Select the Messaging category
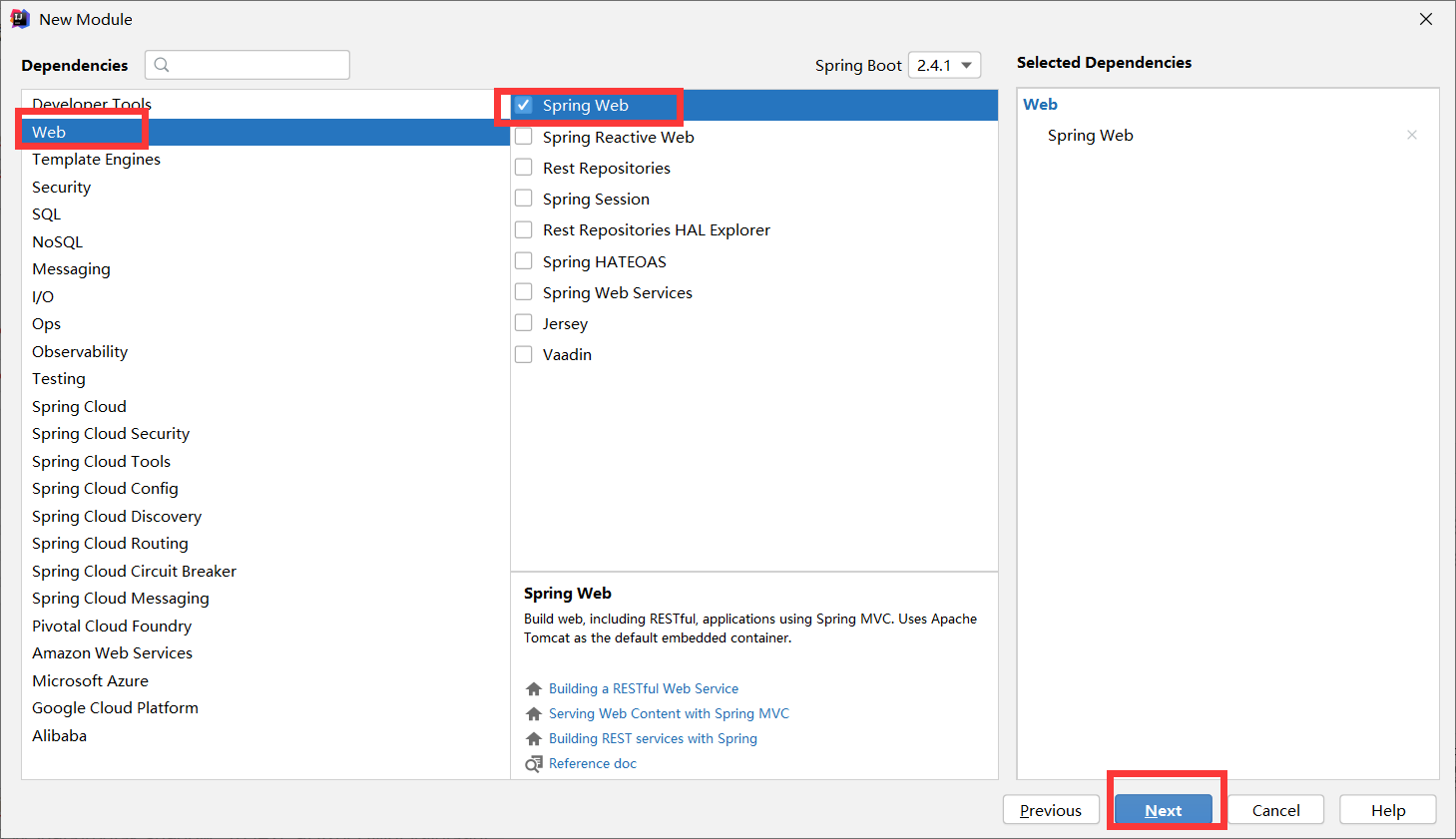Image resolution: width=1456 pixels, height=839 pixels. pyautogui.click(x=265, y=269)
